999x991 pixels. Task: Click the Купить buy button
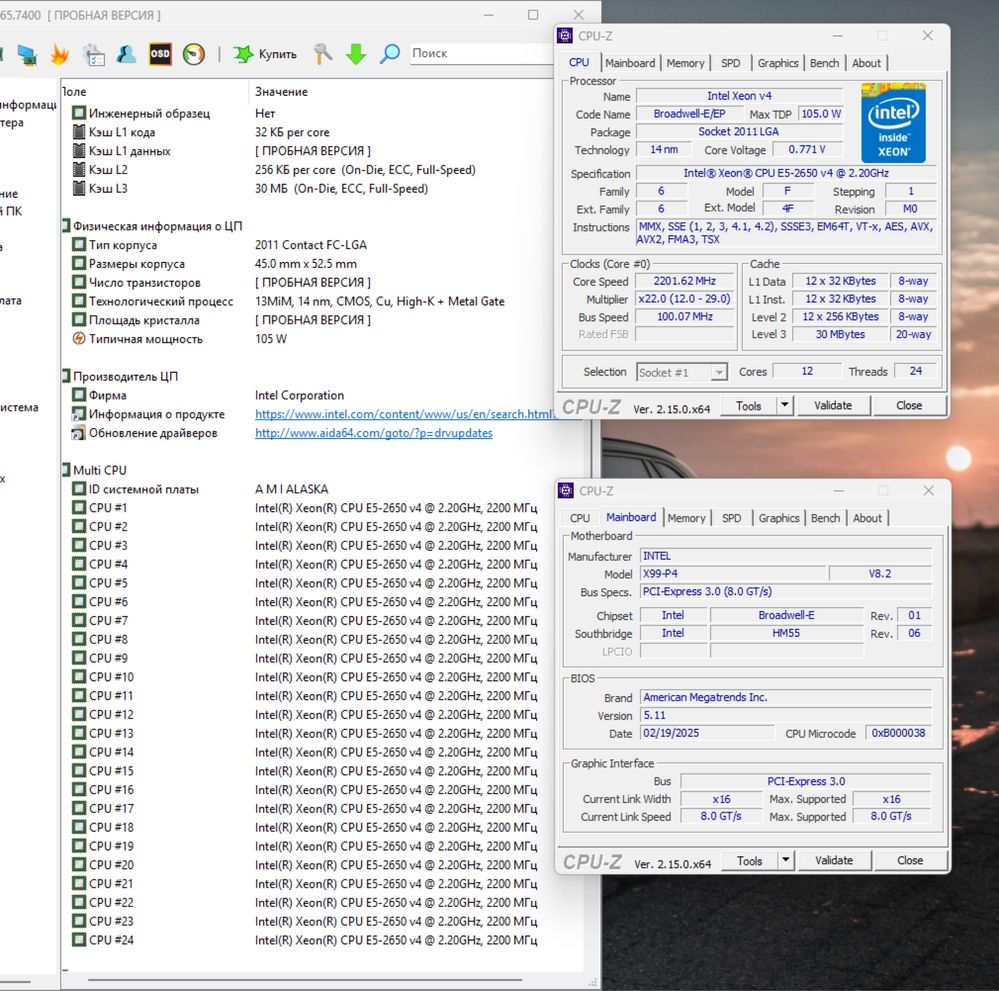pos(265,54)
